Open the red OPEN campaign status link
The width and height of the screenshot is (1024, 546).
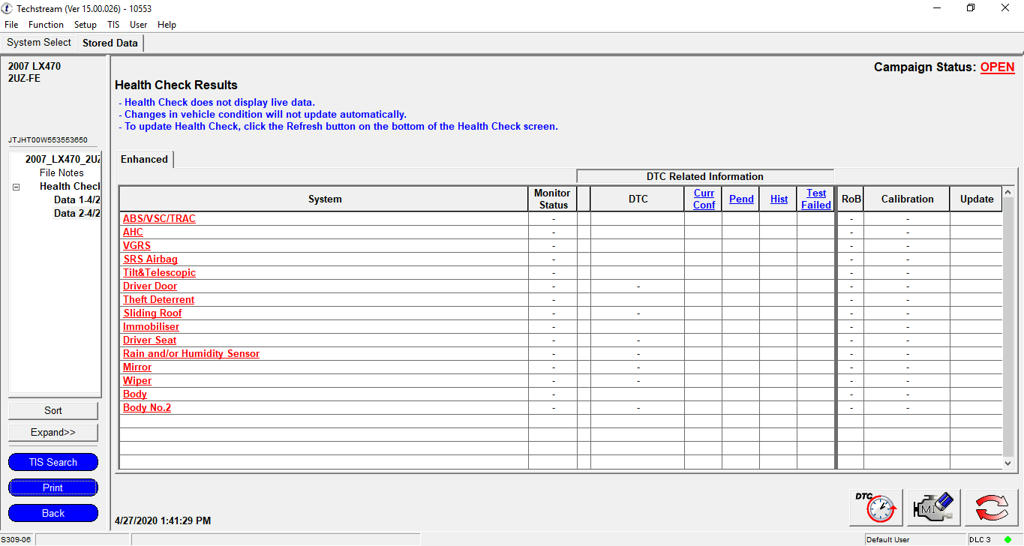click(x=997, y=67)
